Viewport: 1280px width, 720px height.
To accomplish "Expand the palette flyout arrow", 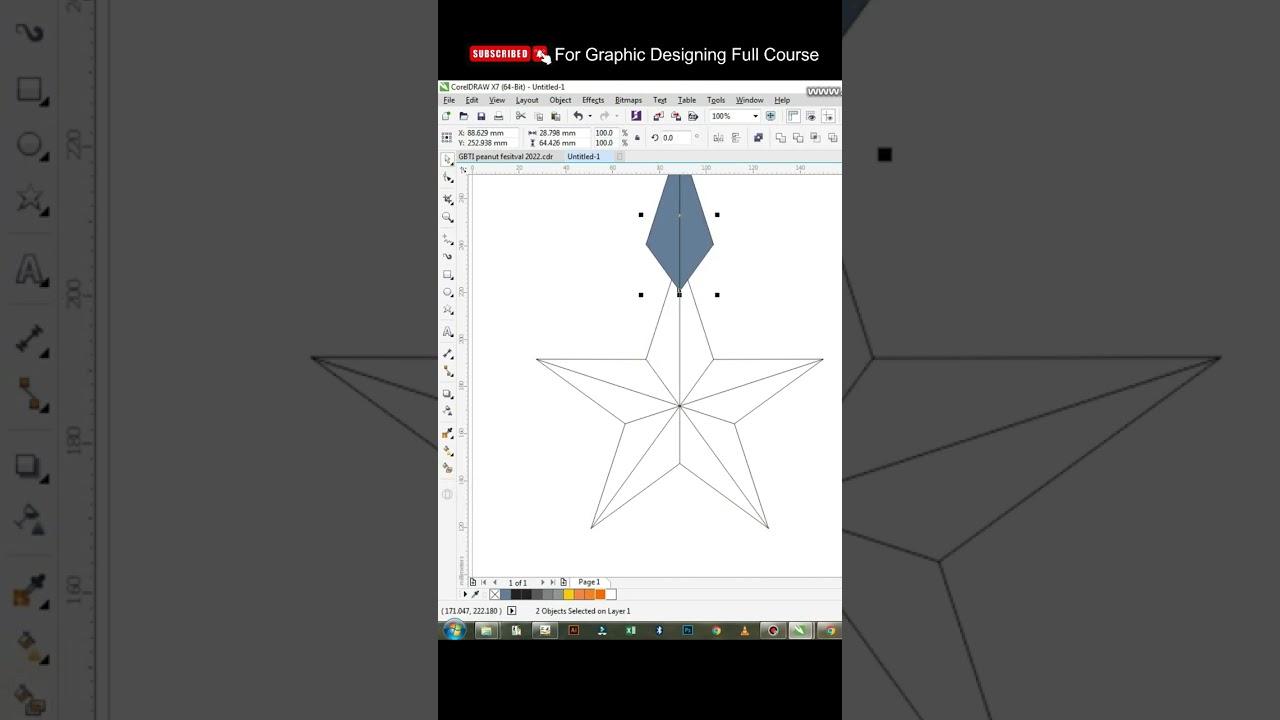I will click(464, 594).
